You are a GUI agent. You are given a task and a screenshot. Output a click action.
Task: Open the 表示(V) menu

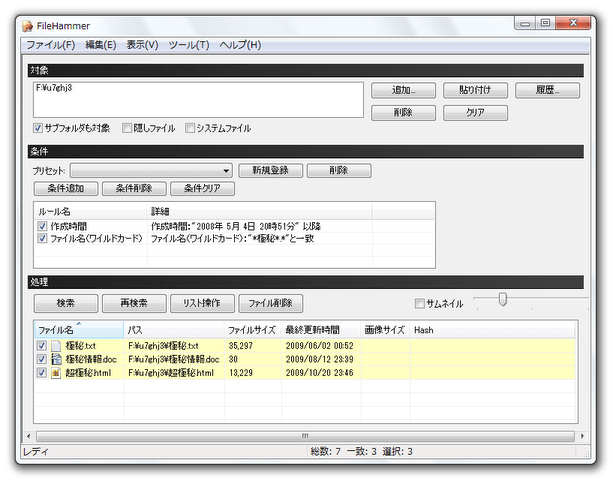(x=142, y=45)
